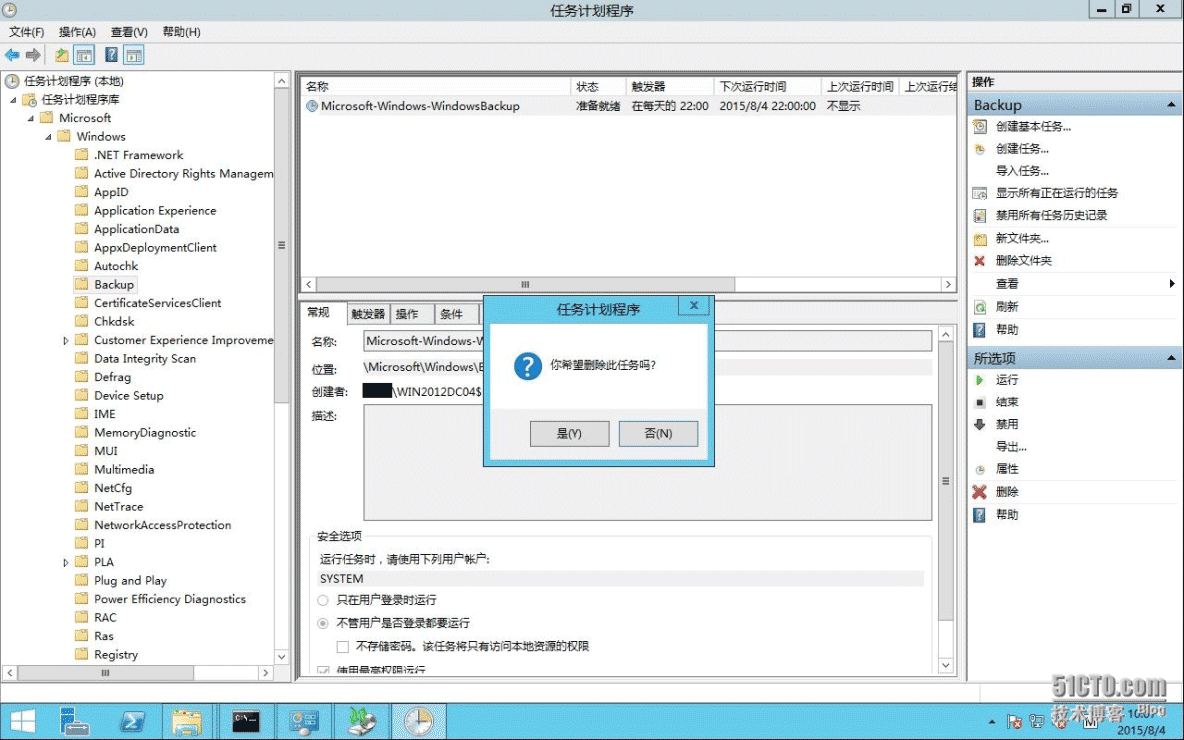The image size is (1184, 740).
Task: Open the 查看(V) menu
Action: 129,32
